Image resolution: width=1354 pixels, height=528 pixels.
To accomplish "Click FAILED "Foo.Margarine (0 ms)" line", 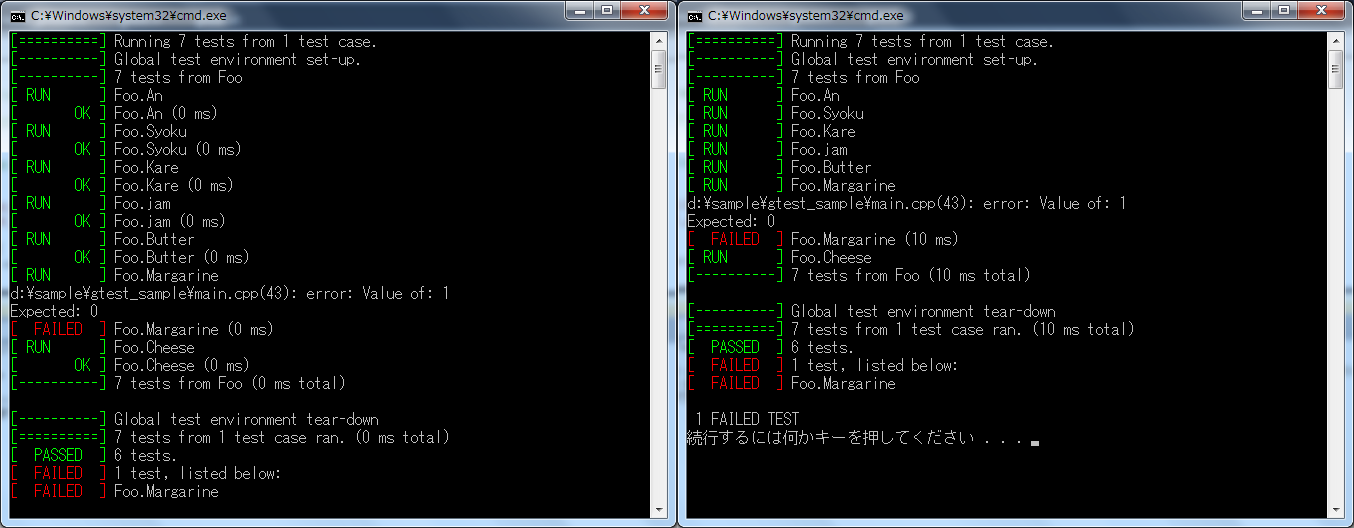I will coord(142,329).
